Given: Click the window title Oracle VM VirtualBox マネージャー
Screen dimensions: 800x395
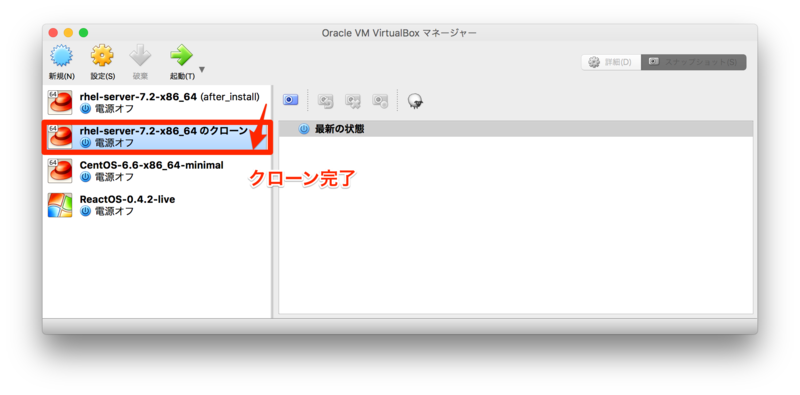Looking at the screenshot, I should (399, 33).
